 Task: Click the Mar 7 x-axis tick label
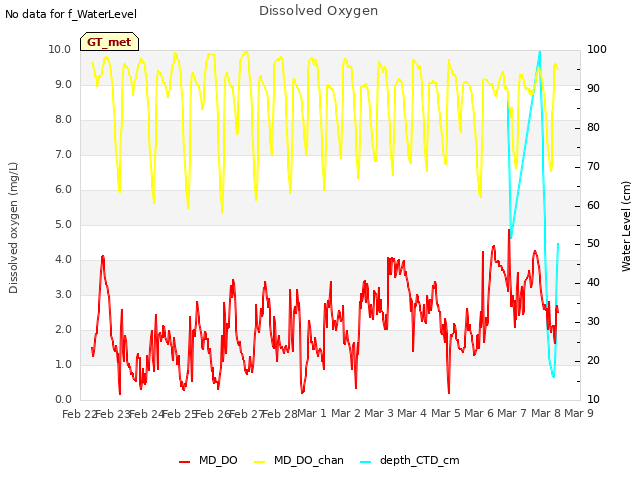(512, 413)
